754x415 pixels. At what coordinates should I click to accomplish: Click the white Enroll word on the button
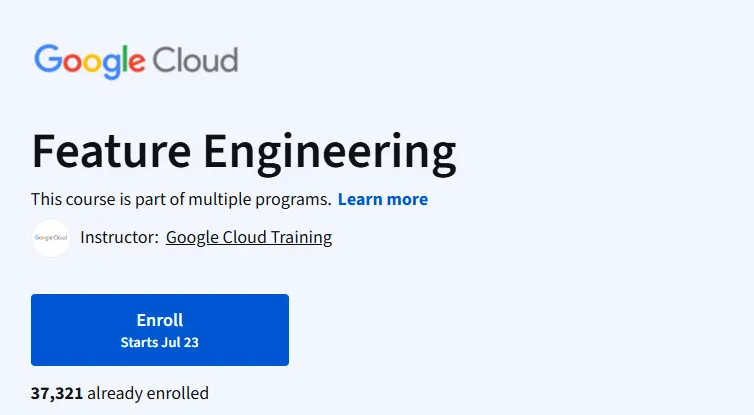[x=160, y=320]
